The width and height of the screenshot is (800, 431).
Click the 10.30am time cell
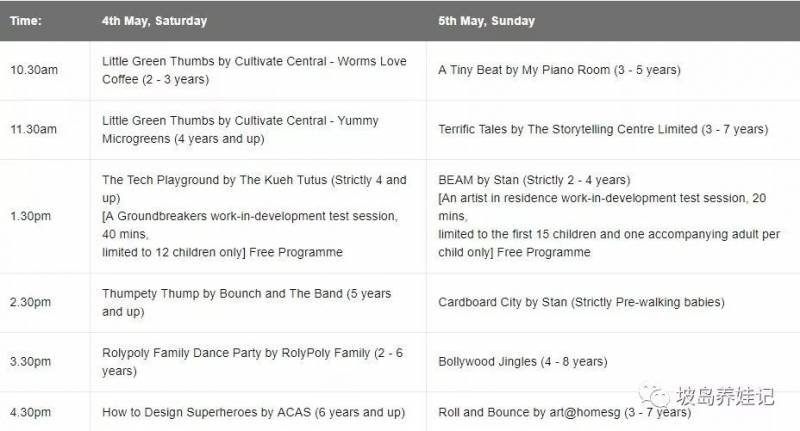click(34, 70)
